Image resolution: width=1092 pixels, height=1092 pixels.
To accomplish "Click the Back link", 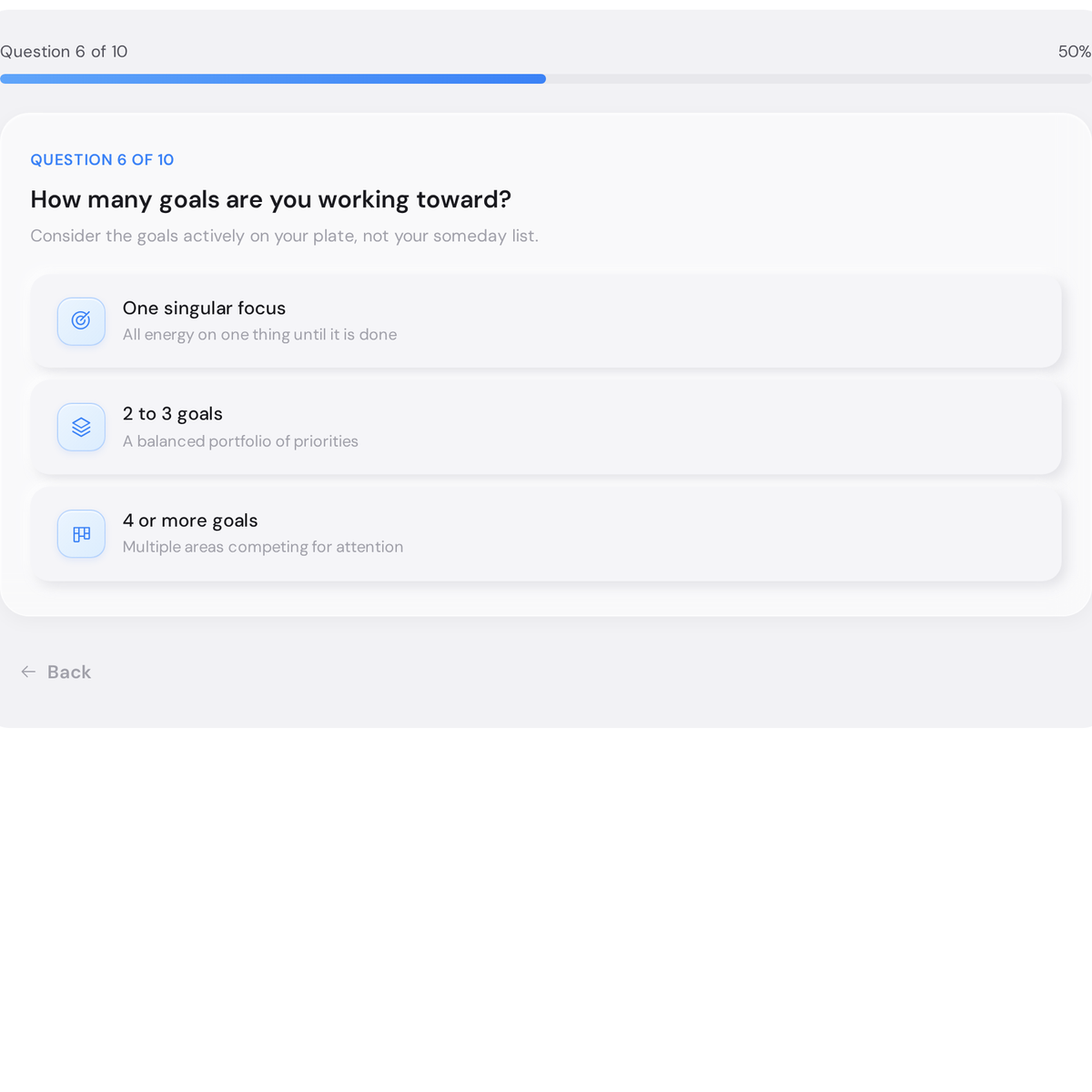I will coord(69,672).
